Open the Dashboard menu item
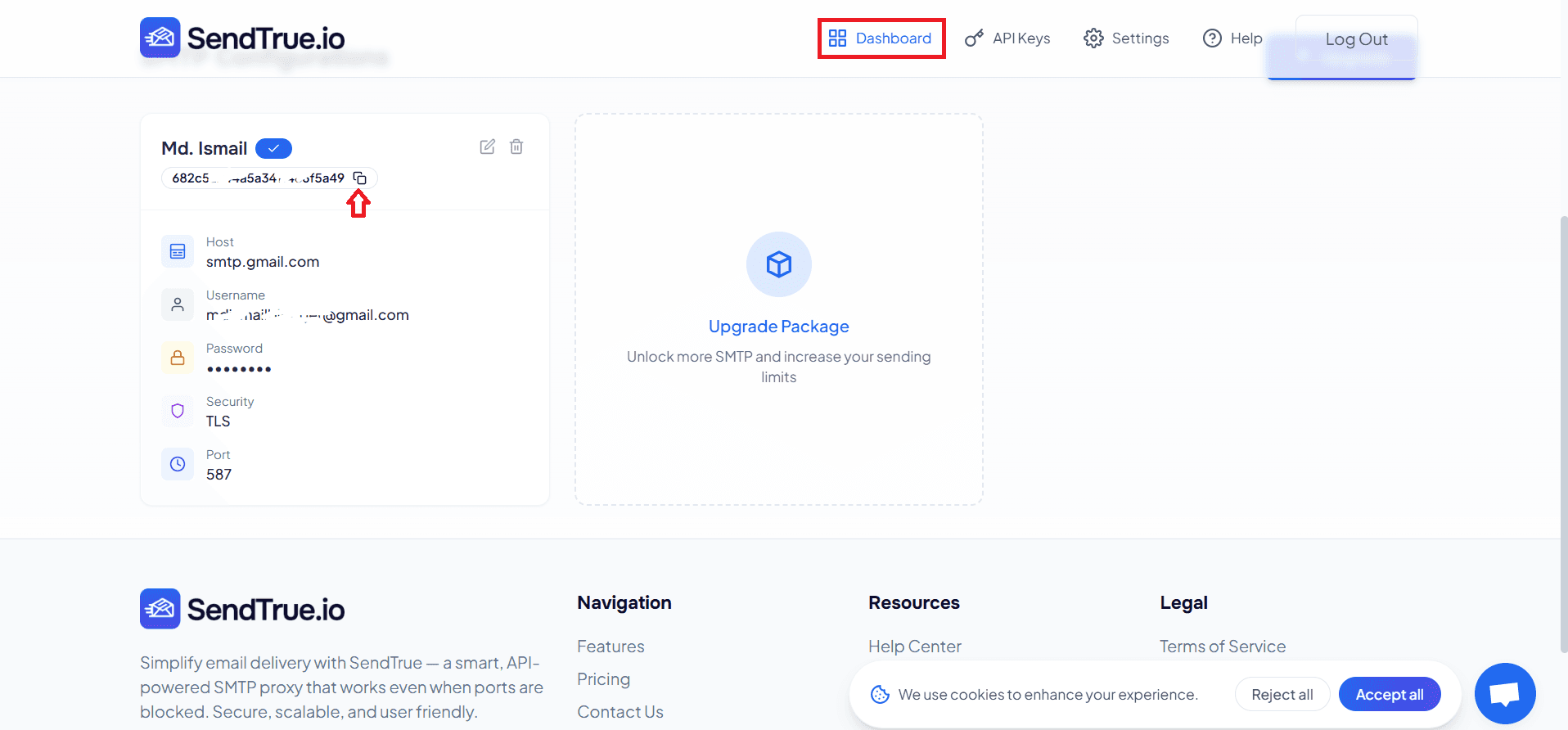Screen dimensions: 1568x730 click(x=881, y=38)
